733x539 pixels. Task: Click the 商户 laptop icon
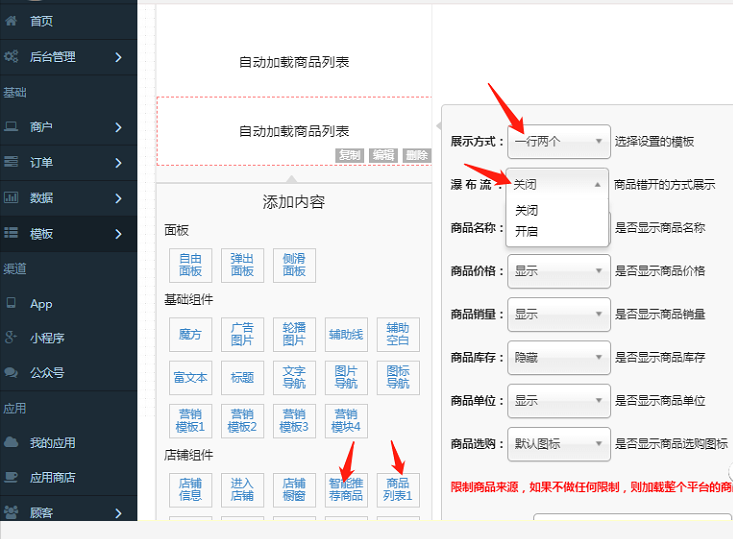pyautogui.click(x=11, y=127)
